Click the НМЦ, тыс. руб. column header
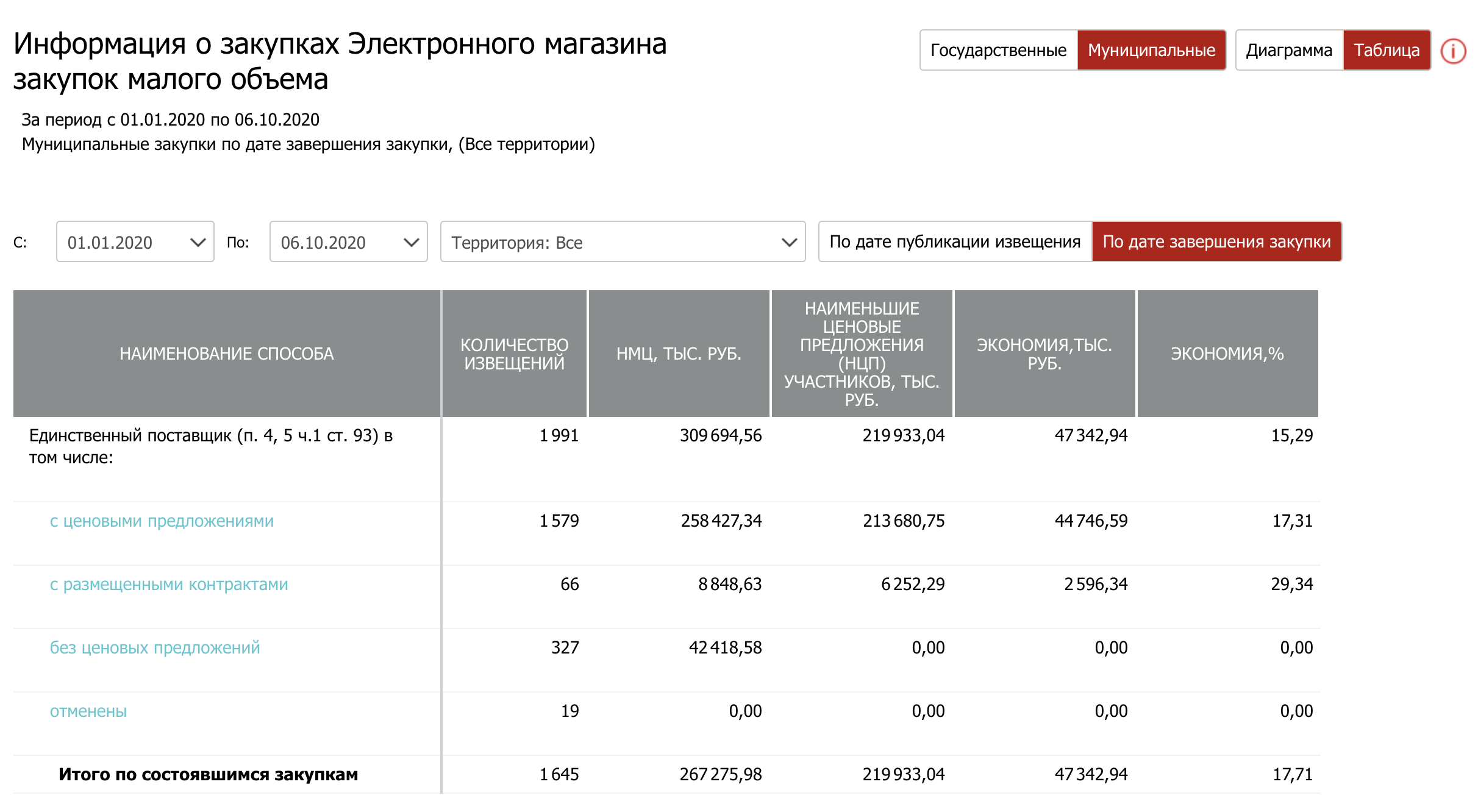1478x812 pixels. pos(679,354)
